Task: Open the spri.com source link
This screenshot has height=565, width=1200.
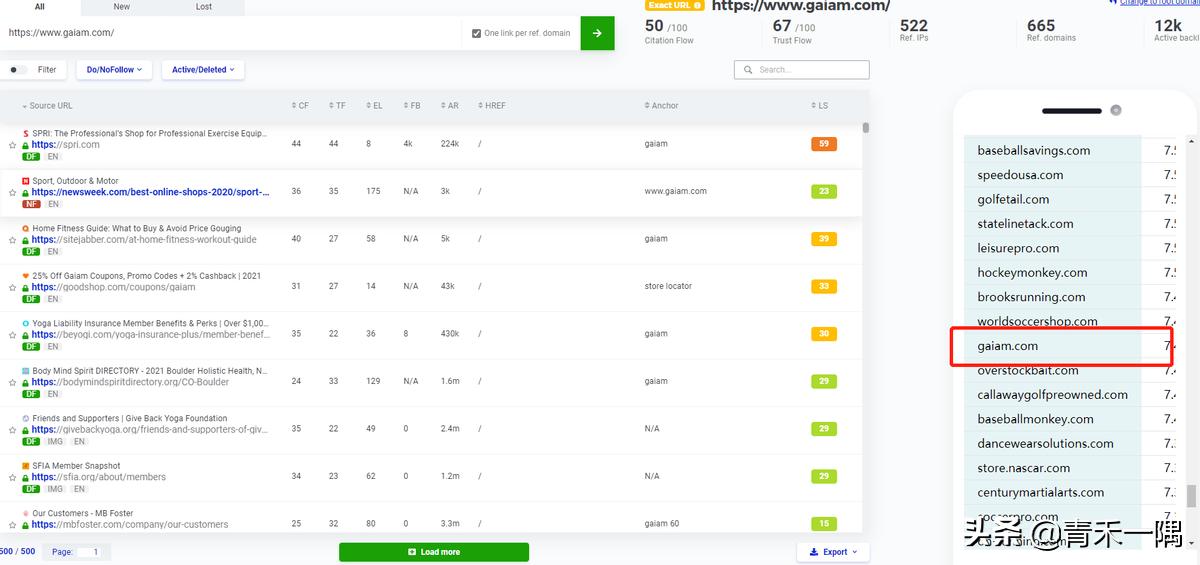Action: [x=66, y=145]
